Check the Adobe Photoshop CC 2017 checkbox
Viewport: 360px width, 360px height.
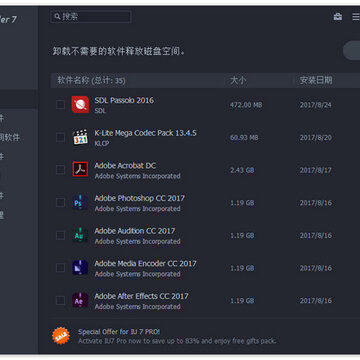coord(60,202)
